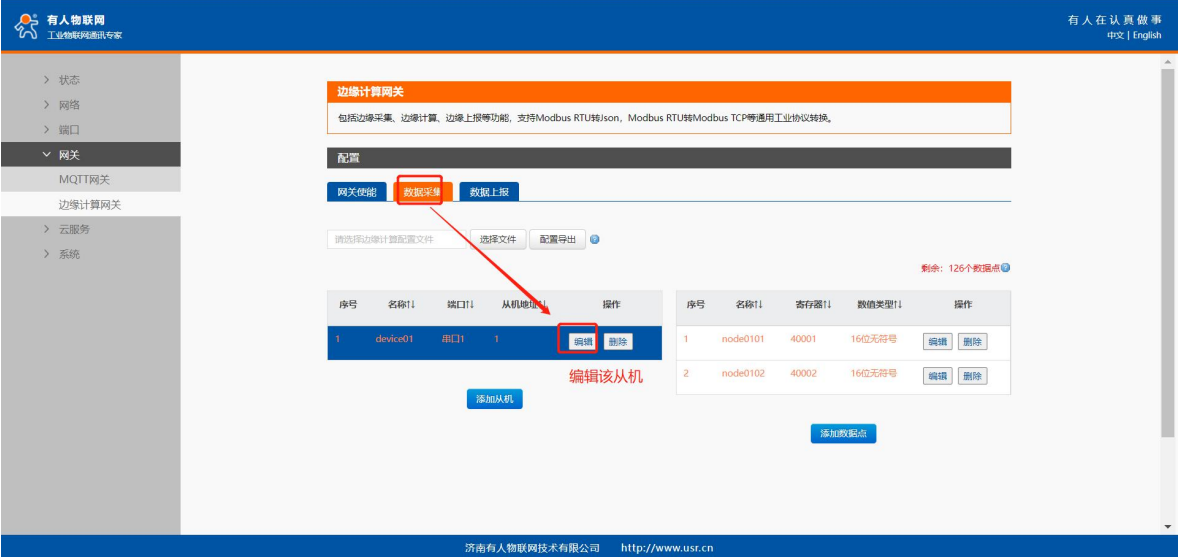The height and width of the screenshot is (557, 1178).
Task: Expand the 状态 sidebar menu
Action: (68, 80)
